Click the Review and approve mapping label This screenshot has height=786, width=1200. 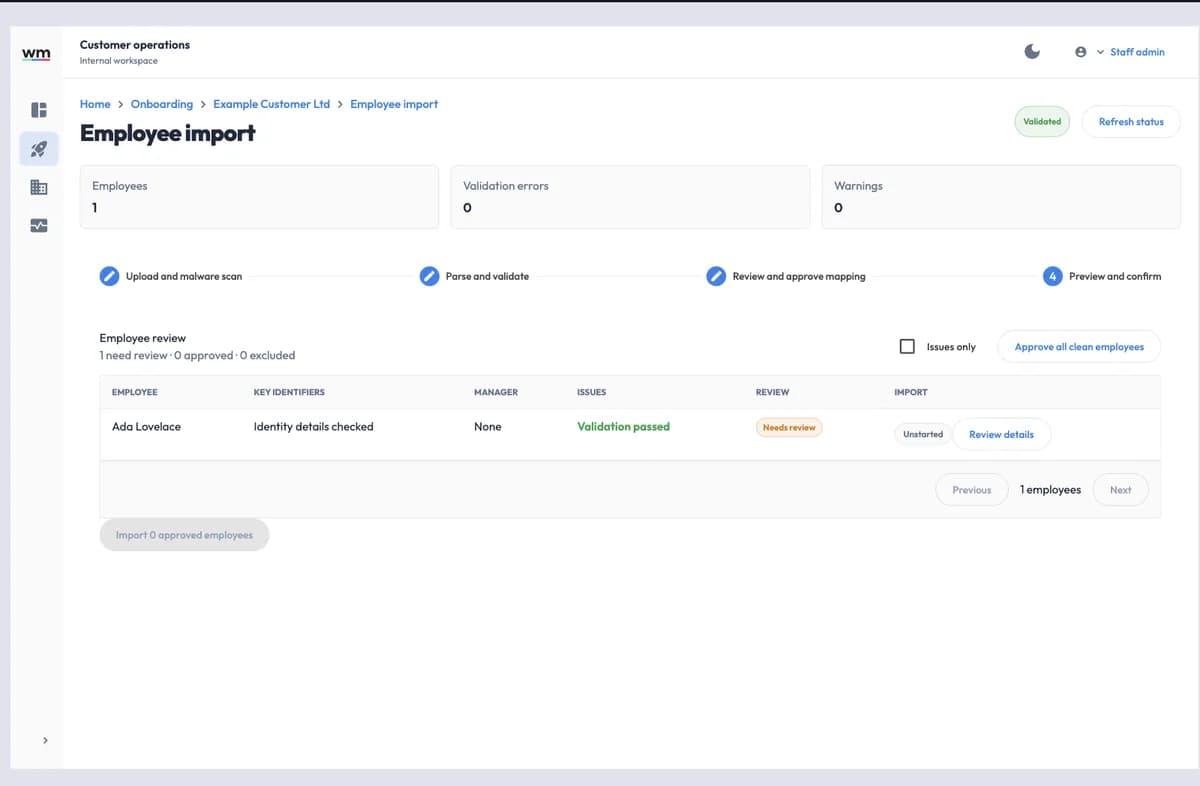[x=799, y=276]
